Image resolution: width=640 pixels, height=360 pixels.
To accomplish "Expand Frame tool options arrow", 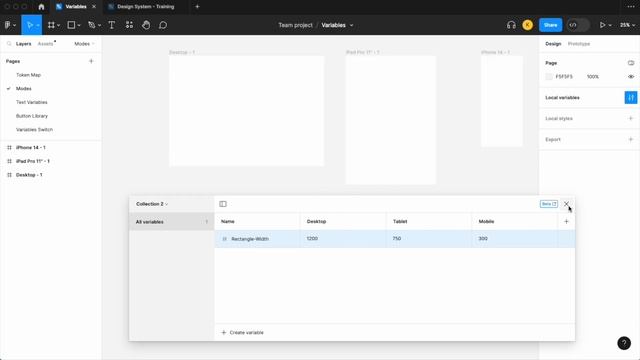I will 58,25.
